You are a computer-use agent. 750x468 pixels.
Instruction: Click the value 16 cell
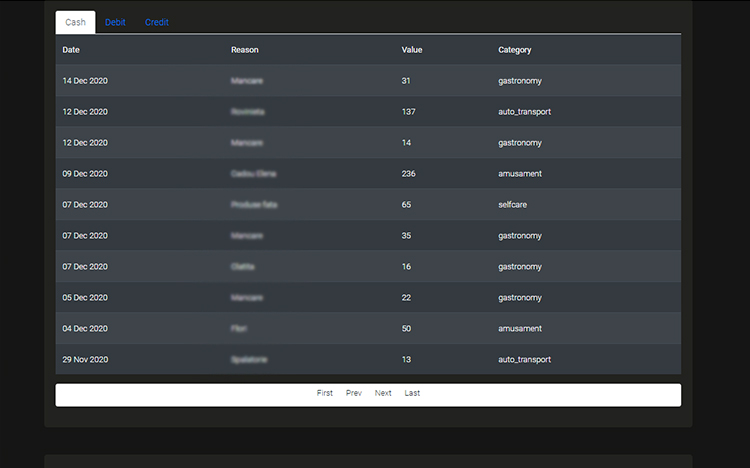pyautogui.click(x=406, y=267)
